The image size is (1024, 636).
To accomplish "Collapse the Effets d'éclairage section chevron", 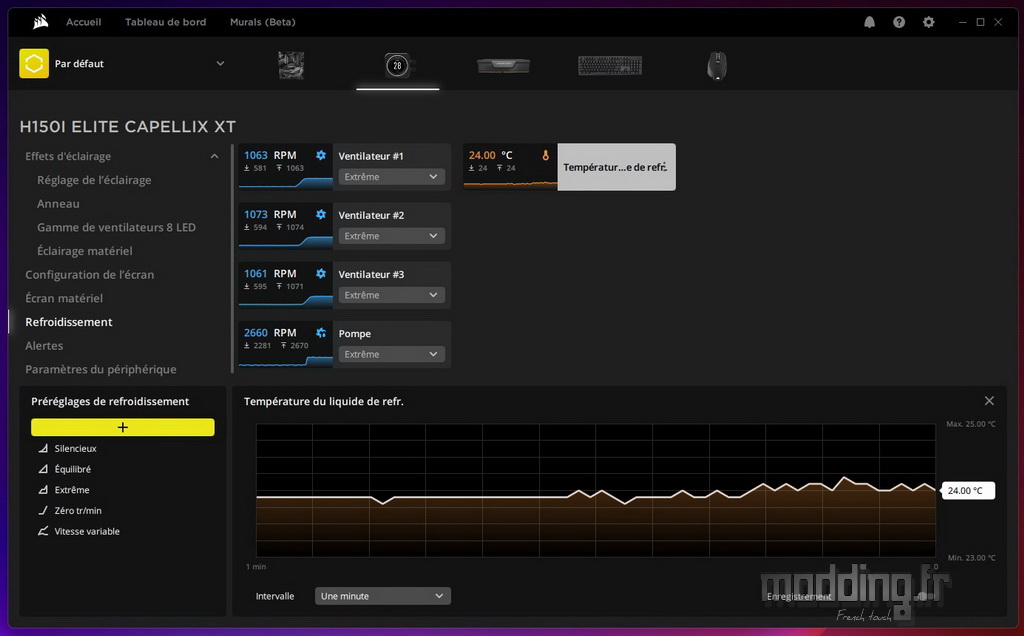I will pyautogui.click(x=214, y=156).
